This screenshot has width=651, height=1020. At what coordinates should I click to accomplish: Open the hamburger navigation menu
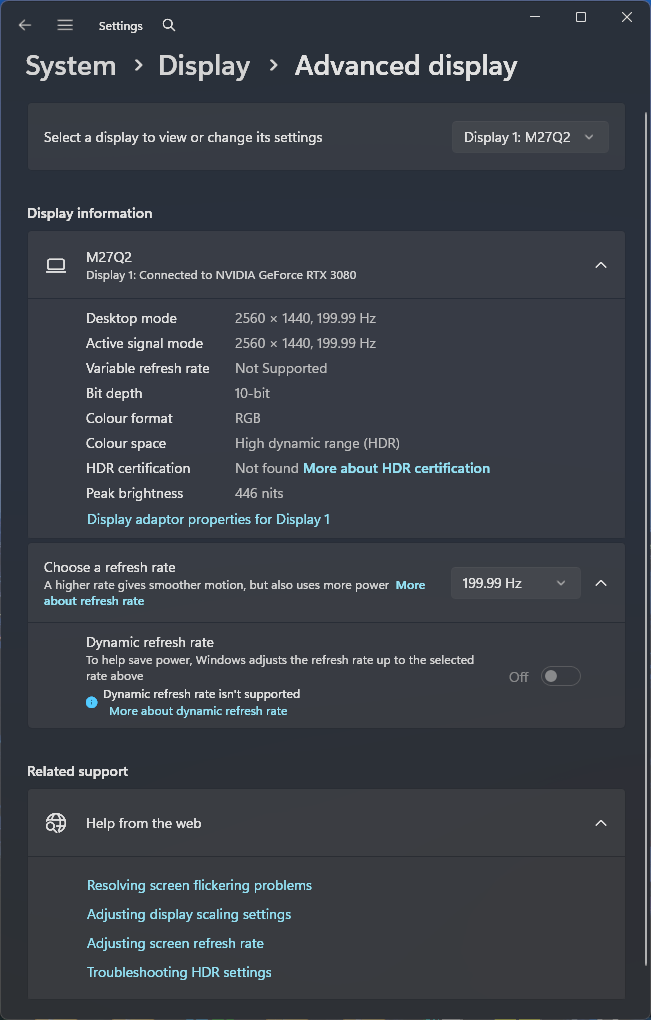click(x=65, y=25)
